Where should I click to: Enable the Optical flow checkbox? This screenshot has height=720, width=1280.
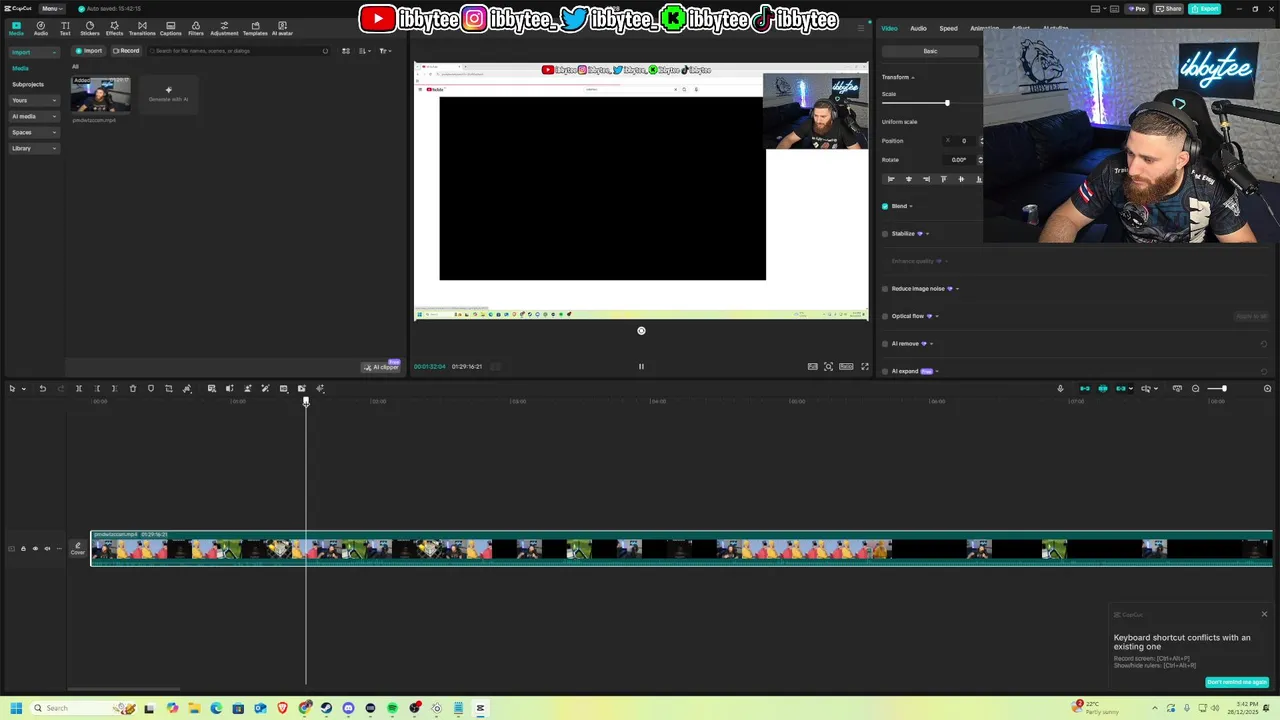885,316
